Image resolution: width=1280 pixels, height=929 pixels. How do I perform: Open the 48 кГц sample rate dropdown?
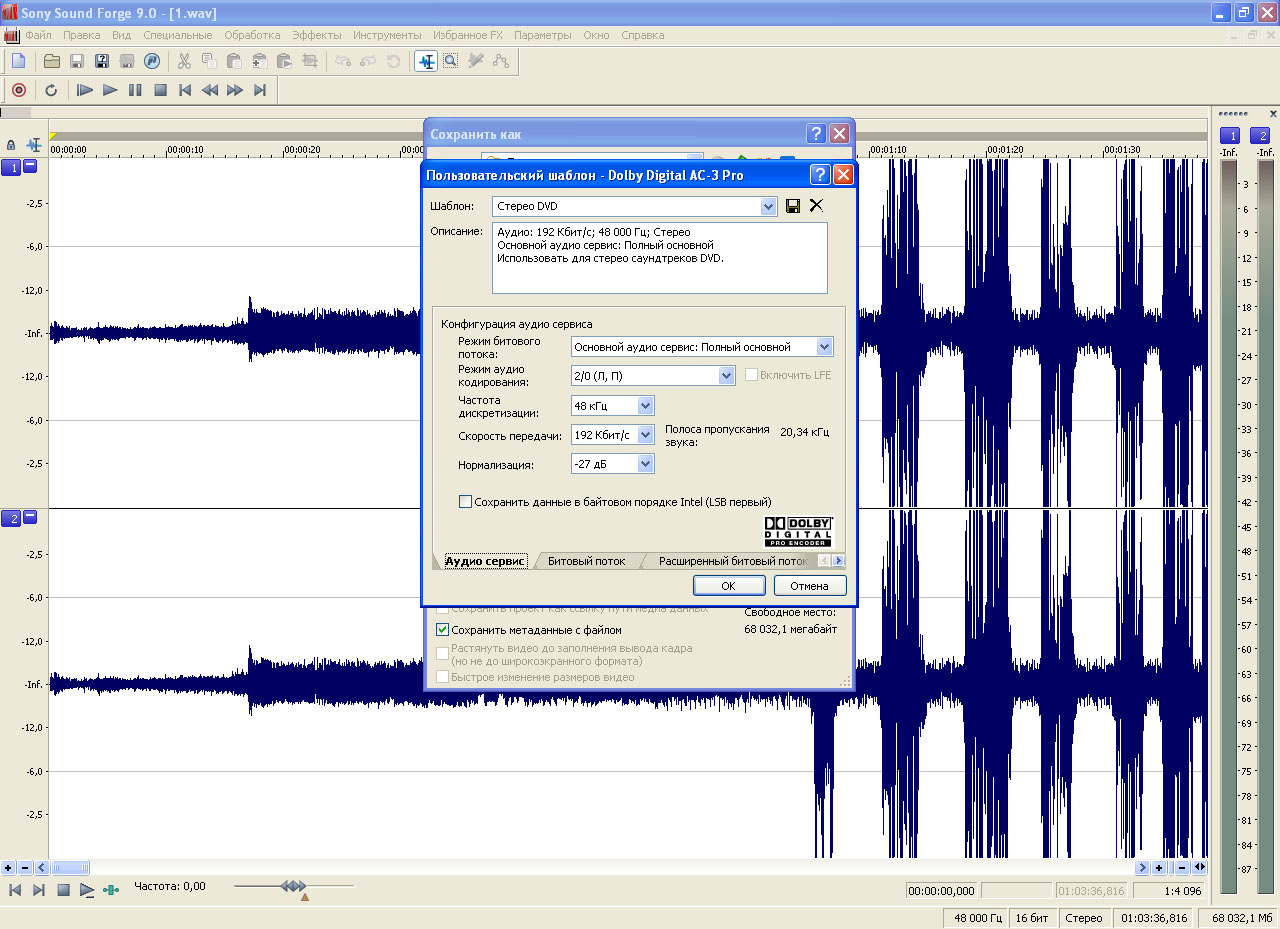point(645,406)
